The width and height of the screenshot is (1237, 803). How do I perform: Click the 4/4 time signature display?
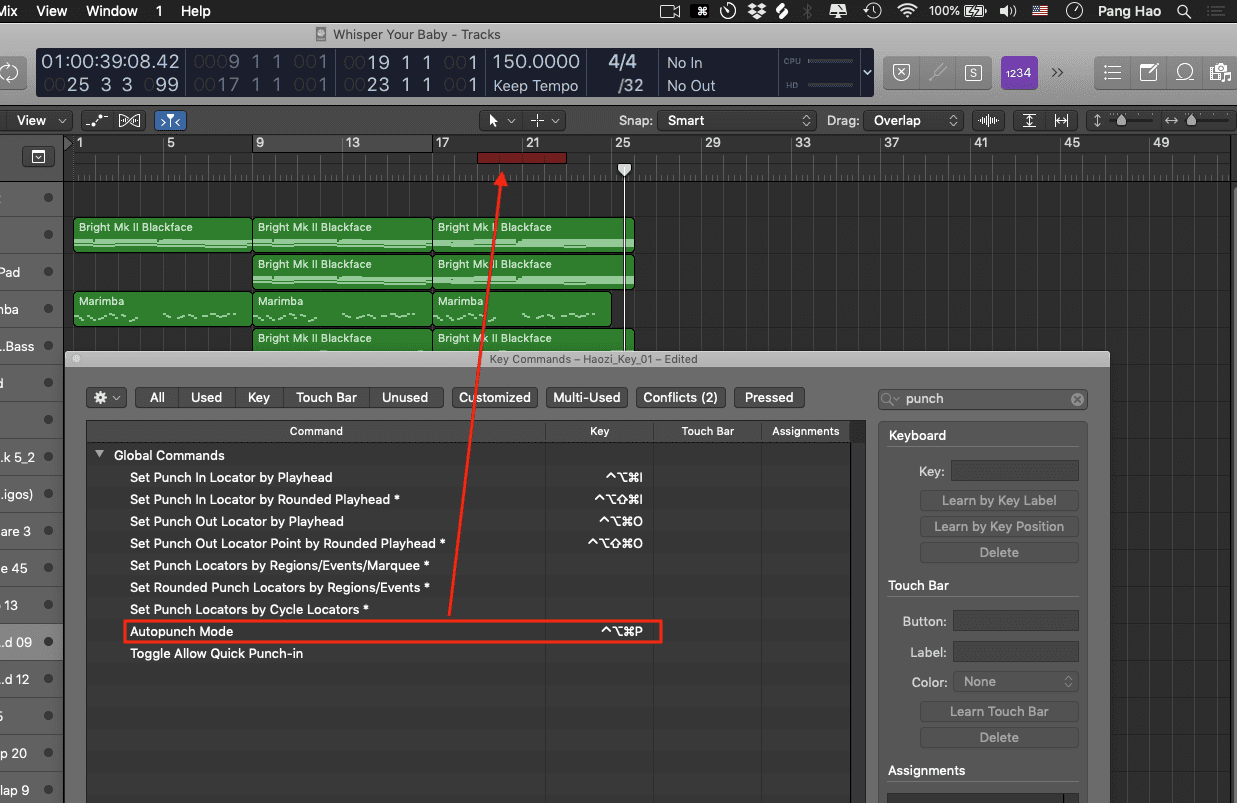tap(622, 62)
